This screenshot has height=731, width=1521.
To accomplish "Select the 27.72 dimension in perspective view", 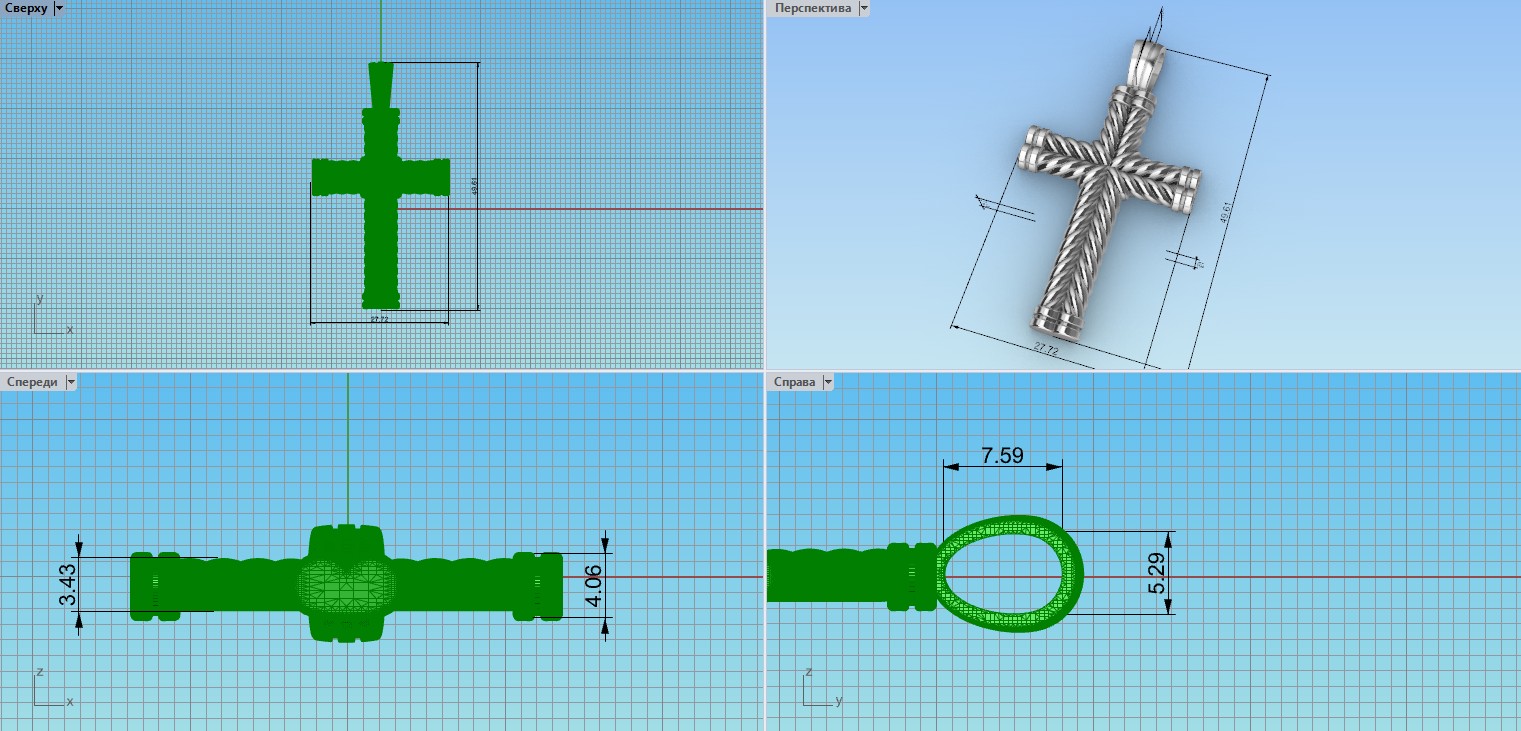I will click(x=1046, y=350).
